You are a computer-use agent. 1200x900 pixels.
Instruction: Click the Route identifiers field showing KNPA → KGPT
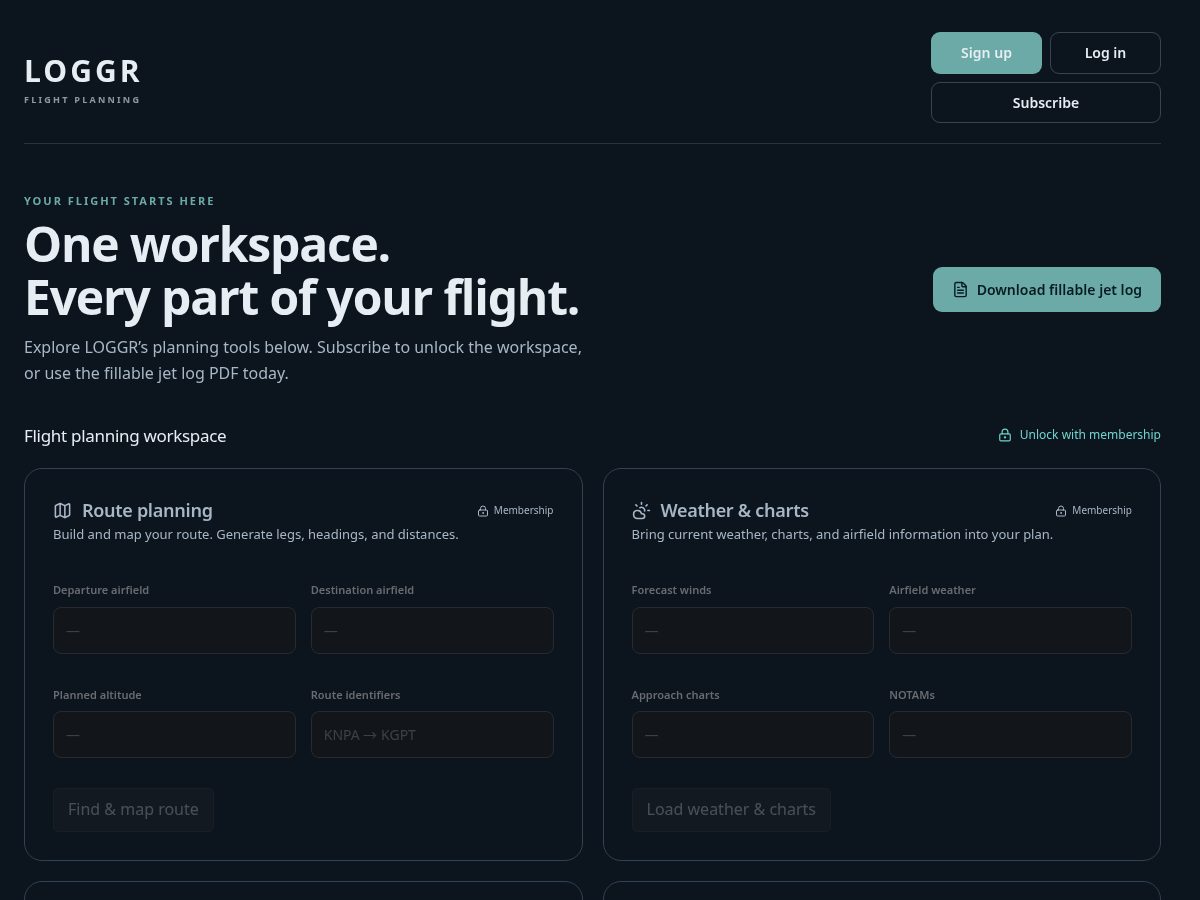(432, 735)
